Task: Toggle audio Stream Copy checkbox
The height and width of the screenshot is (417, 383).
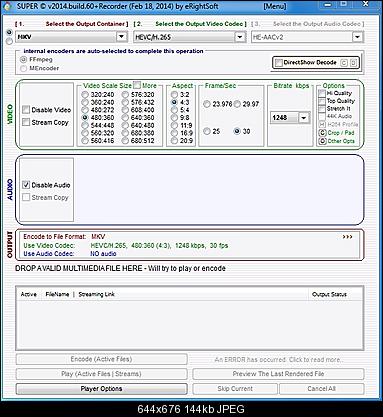Action: (x=26, y=197)
